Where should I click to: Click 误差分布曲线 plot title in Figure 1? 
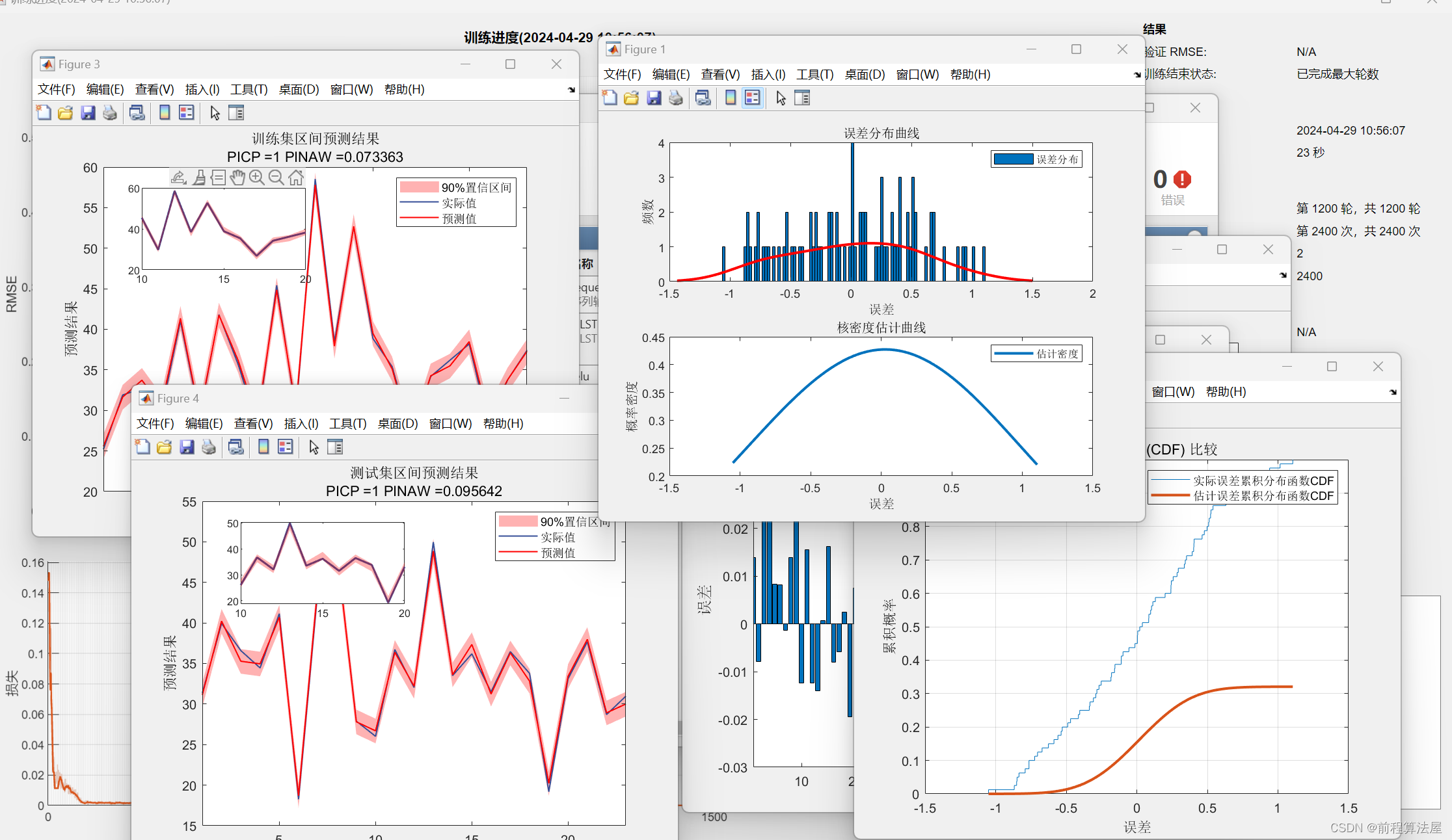pos(881,133)
